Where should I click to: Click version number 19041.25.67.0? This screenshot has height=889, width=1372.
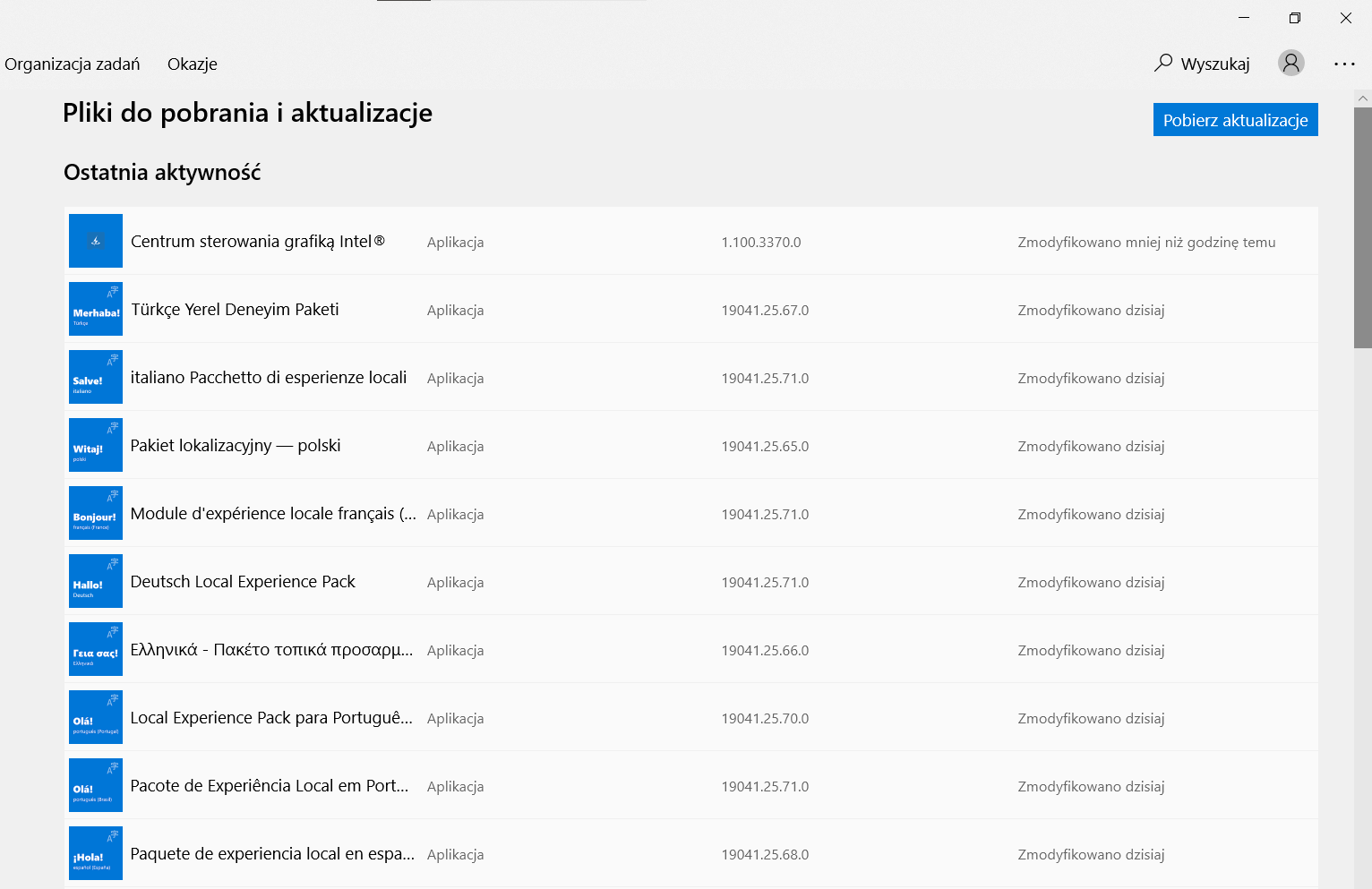click(765, 310)
